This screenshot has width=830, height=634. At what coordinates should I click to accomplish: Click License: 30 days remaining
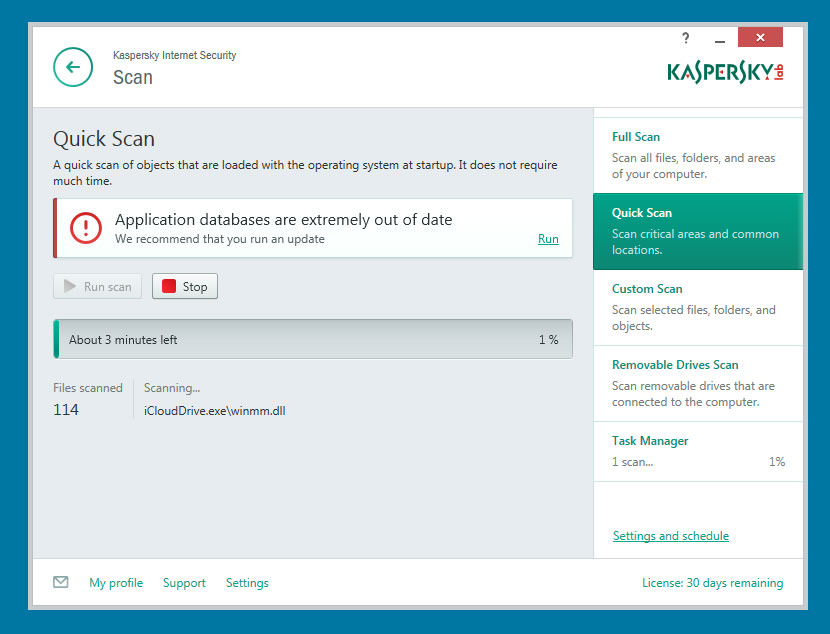point(712,583)
